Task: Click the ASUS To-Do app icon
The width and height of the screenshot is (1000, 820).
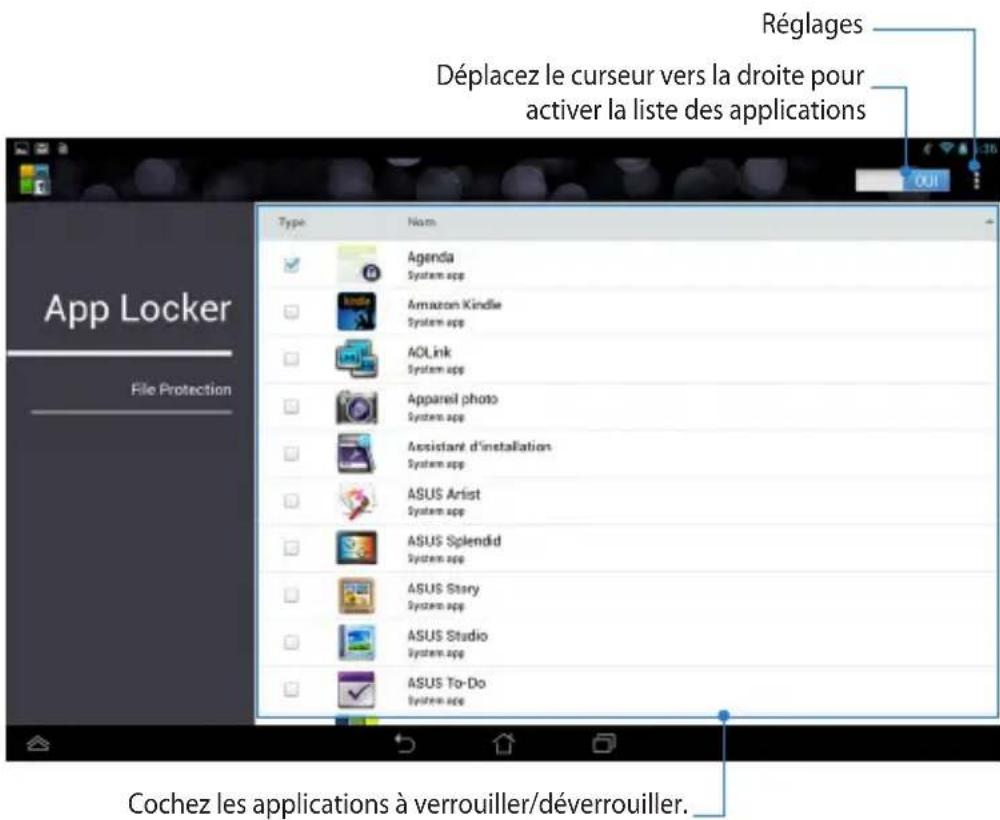Action: 357,689
